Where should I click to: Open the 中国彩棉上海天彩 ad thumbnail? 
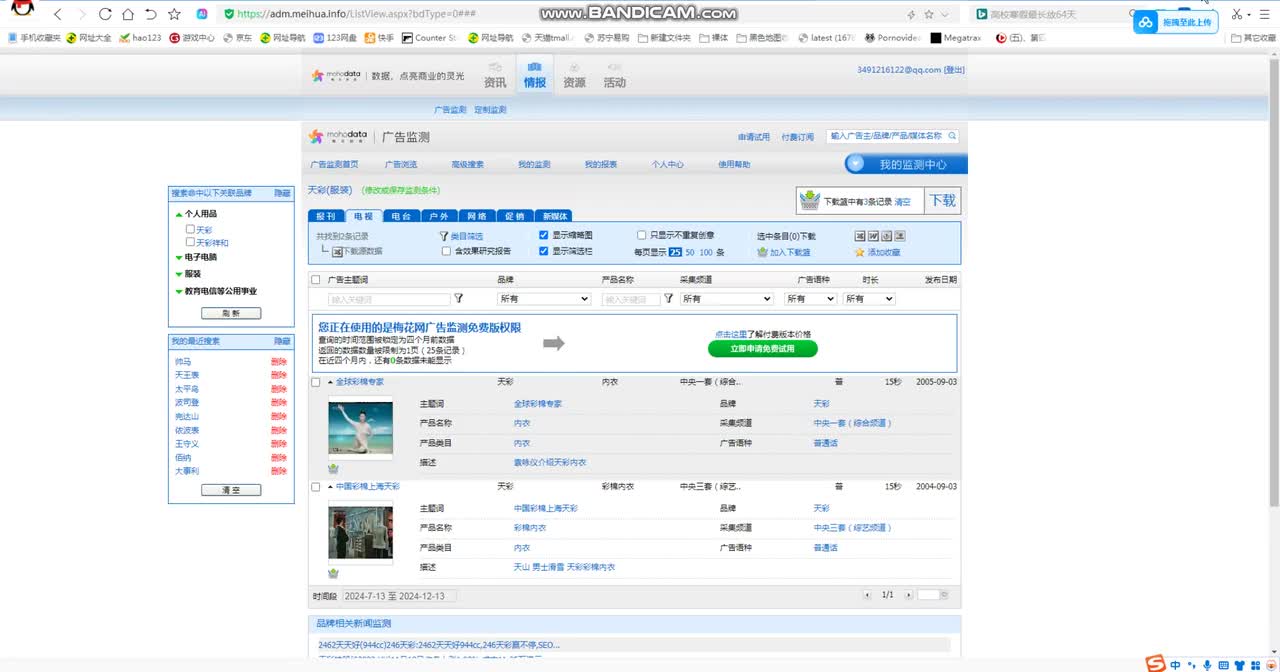tap(360, 532)
